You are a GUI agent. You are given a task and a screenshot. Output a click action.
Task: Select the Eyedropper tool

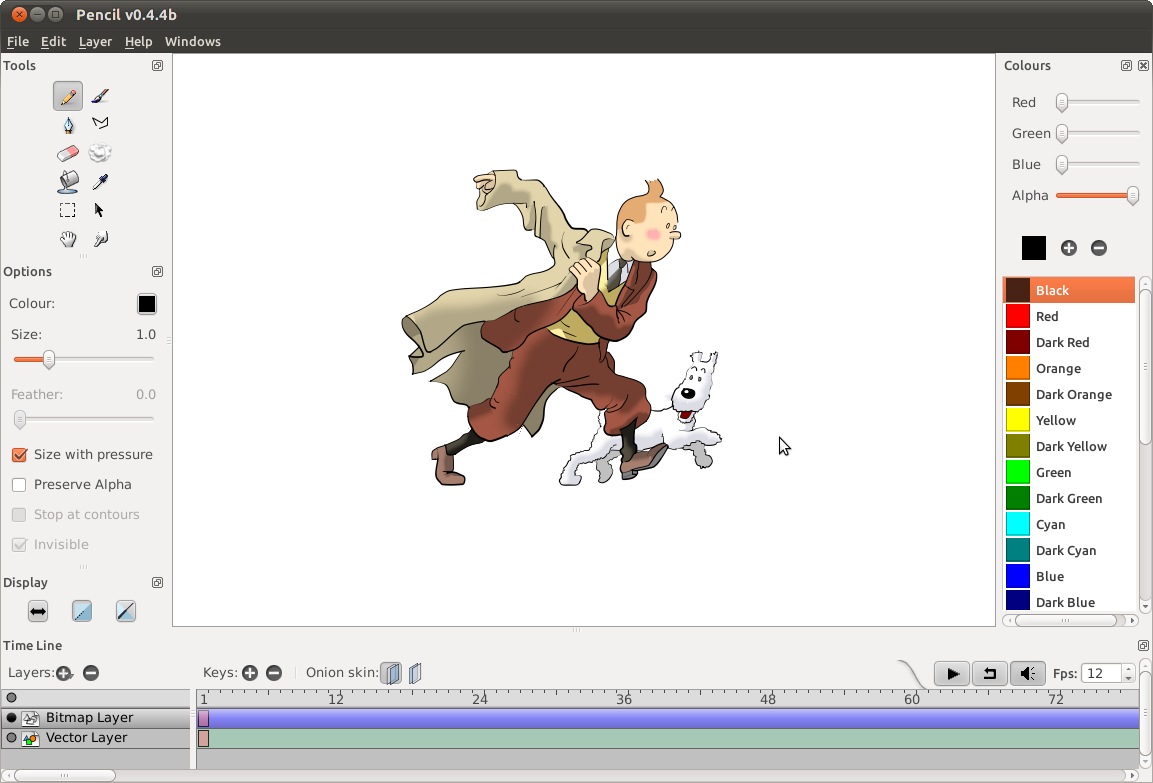[99, 181]
